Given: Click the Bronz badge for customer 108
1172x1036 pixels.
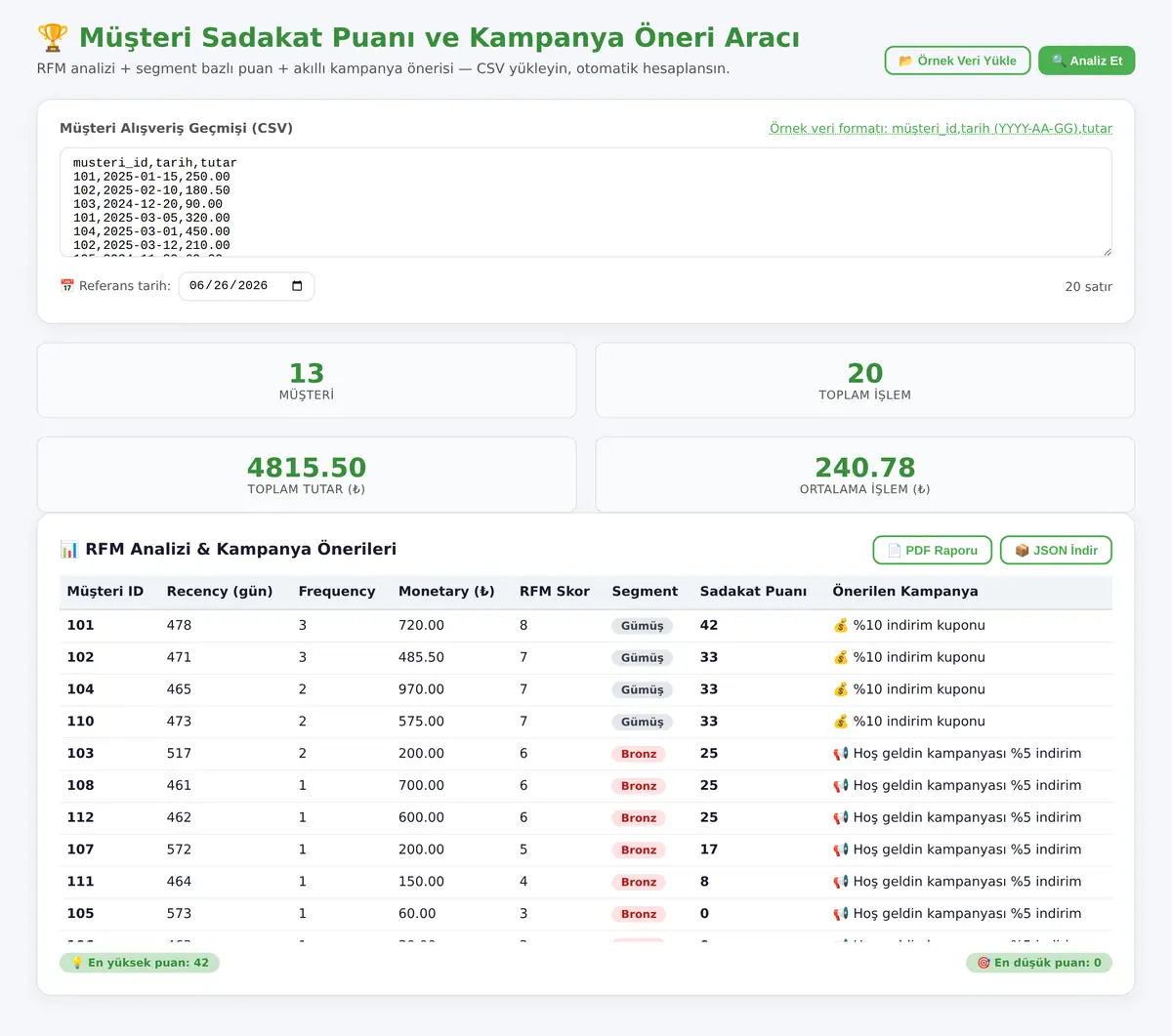Looking at the screenshot, I should tap(639, 786).
